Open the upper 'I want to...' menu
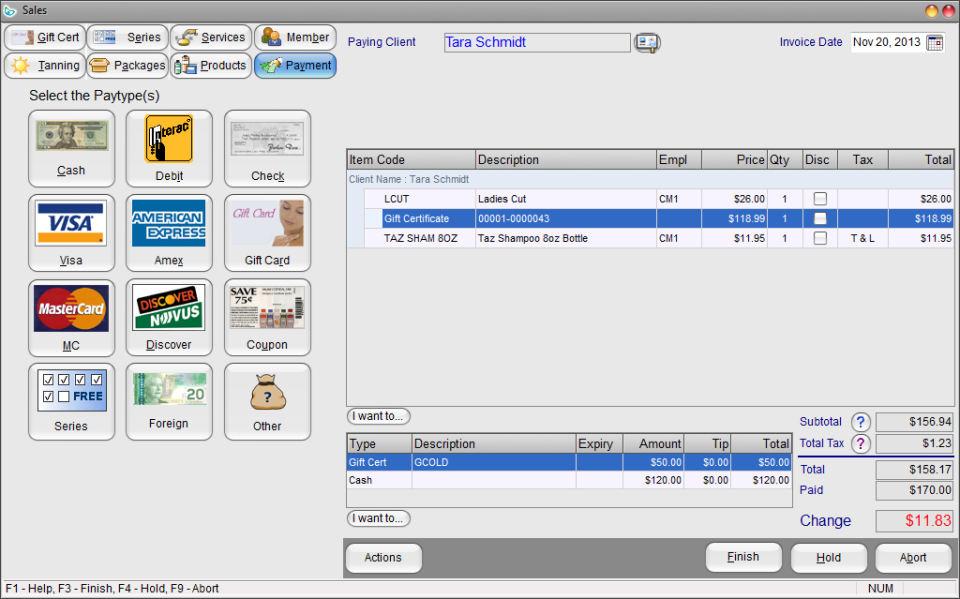 [378, 416]
